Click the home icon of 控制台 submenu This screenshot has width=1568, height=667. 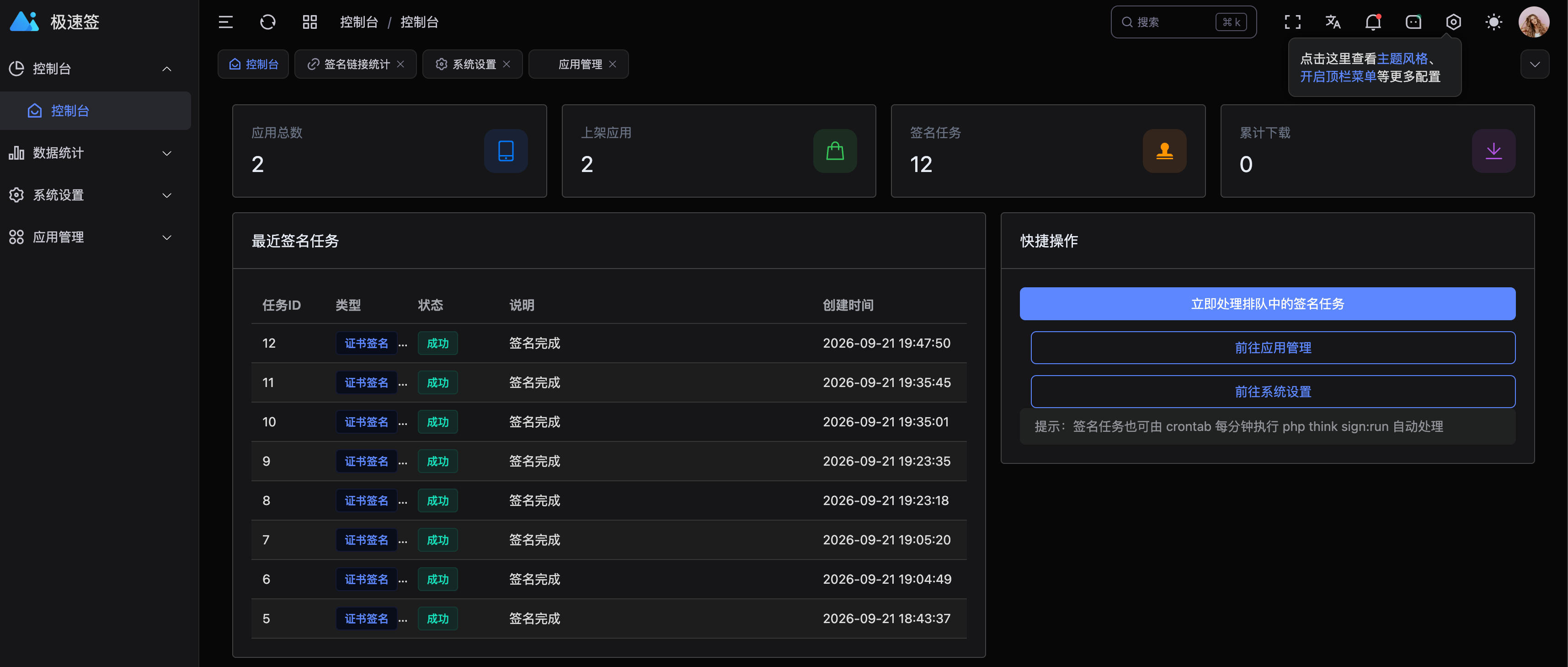pos(35,110)
